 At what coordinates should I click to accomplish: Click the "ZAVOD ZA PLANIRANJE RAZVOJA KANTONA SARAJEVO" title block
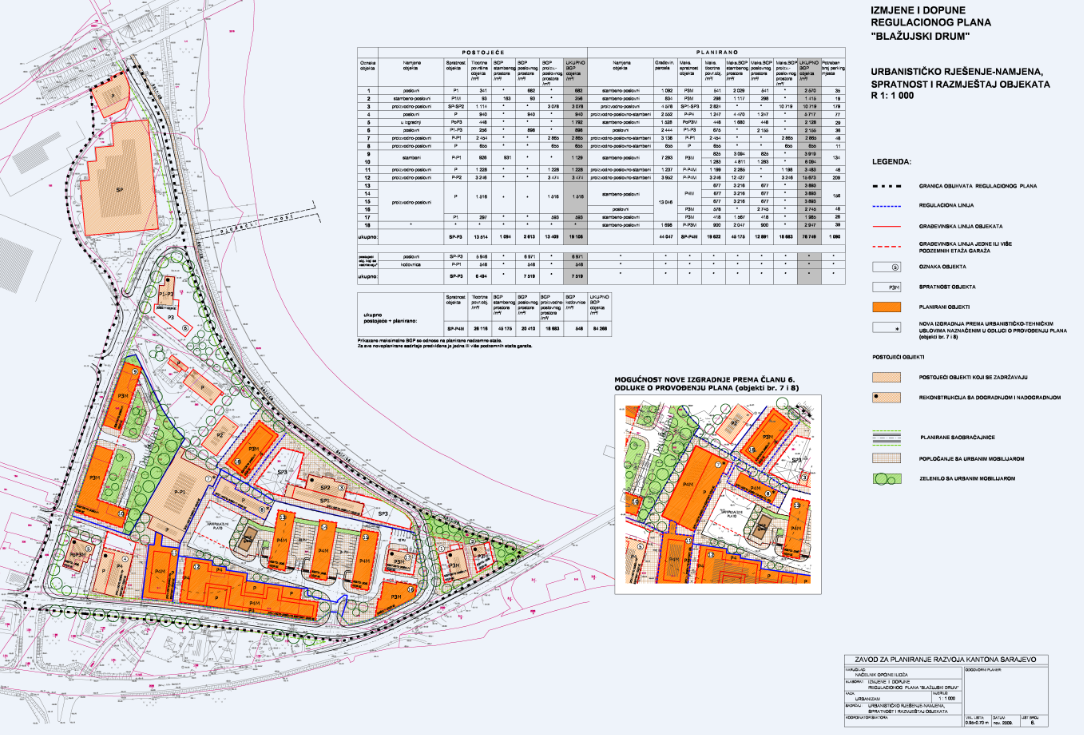pos(946,660)
